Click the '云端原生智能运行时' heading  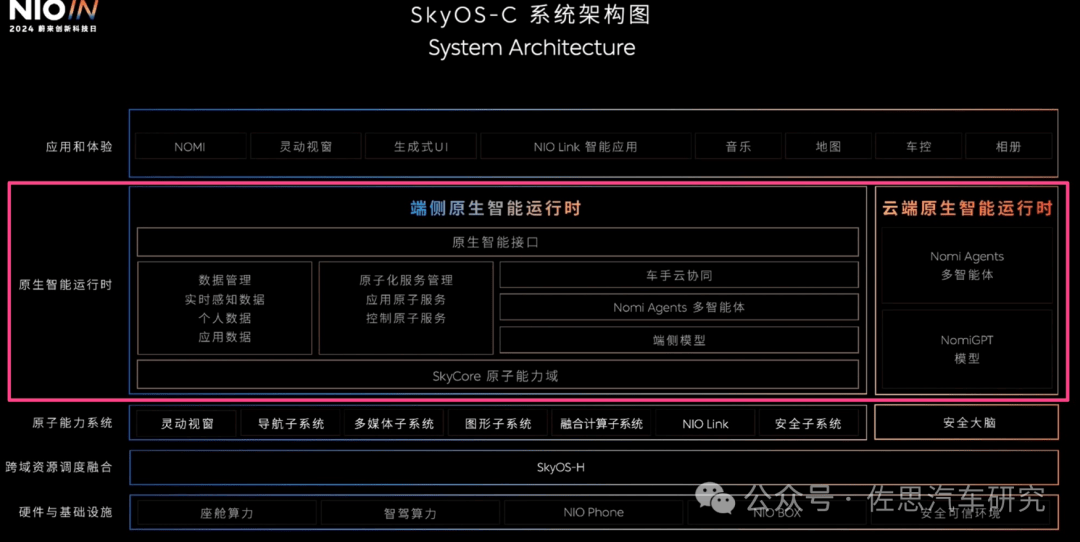click(967, 208)
